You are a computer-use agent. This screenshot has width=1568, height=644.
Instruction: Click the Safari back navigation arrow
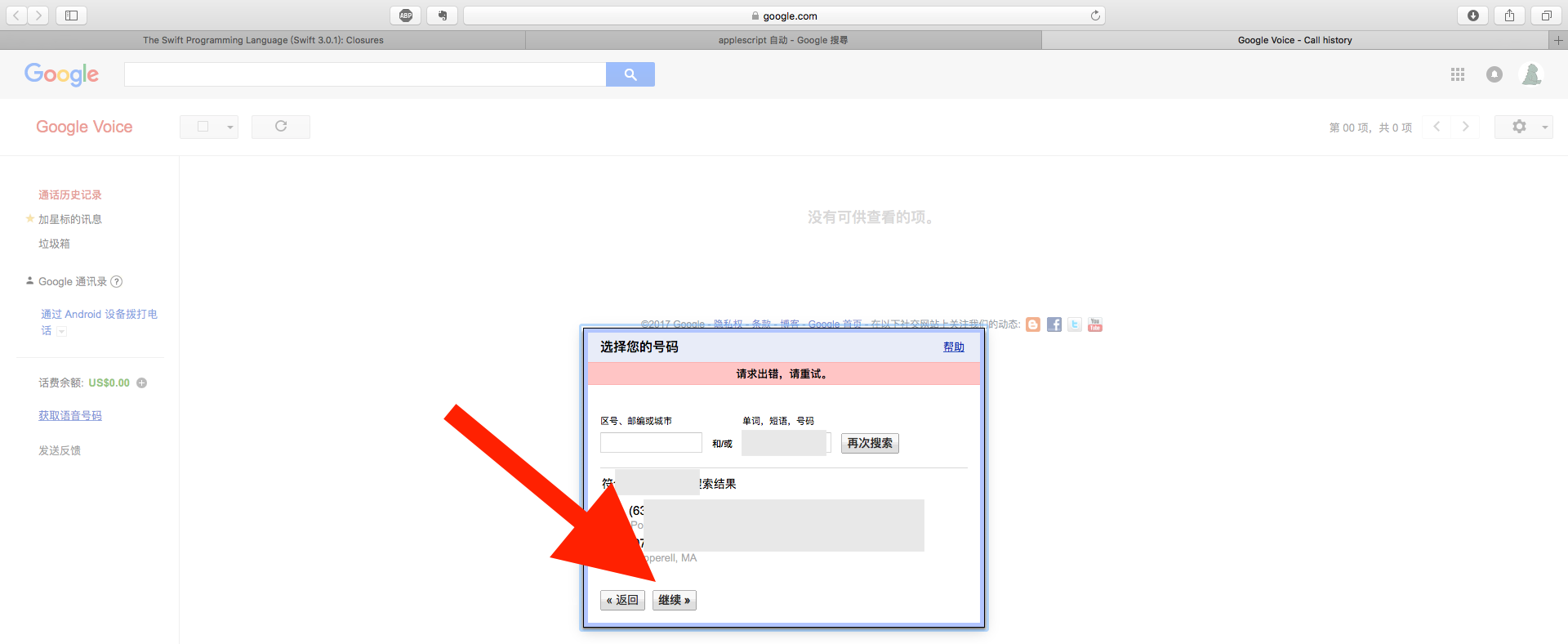pyautogui.click(x=16, y=16)
